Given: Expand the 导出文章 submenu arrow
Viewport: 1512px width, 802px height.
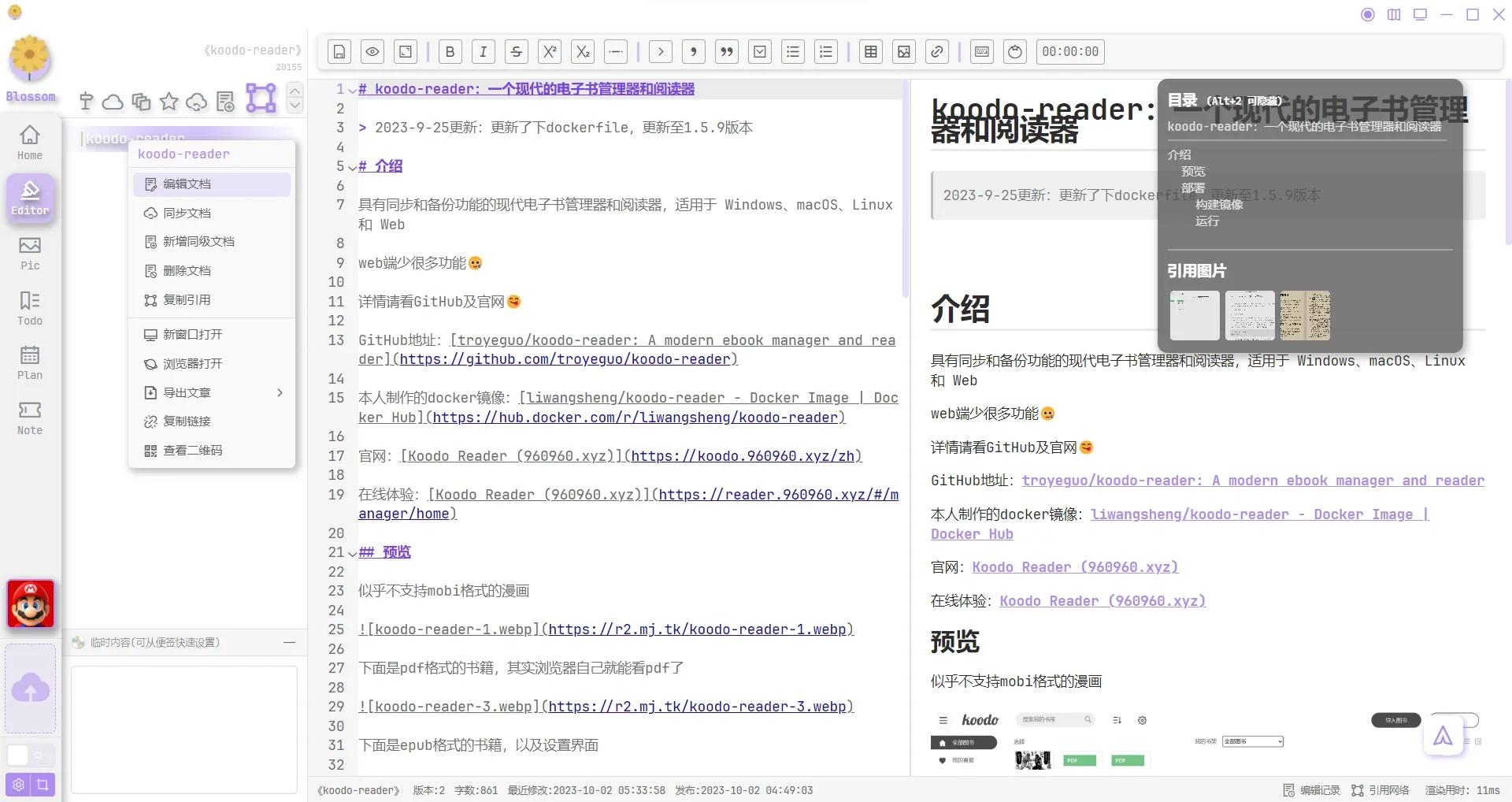Looking at the screenshot, I should coord(280,392).
